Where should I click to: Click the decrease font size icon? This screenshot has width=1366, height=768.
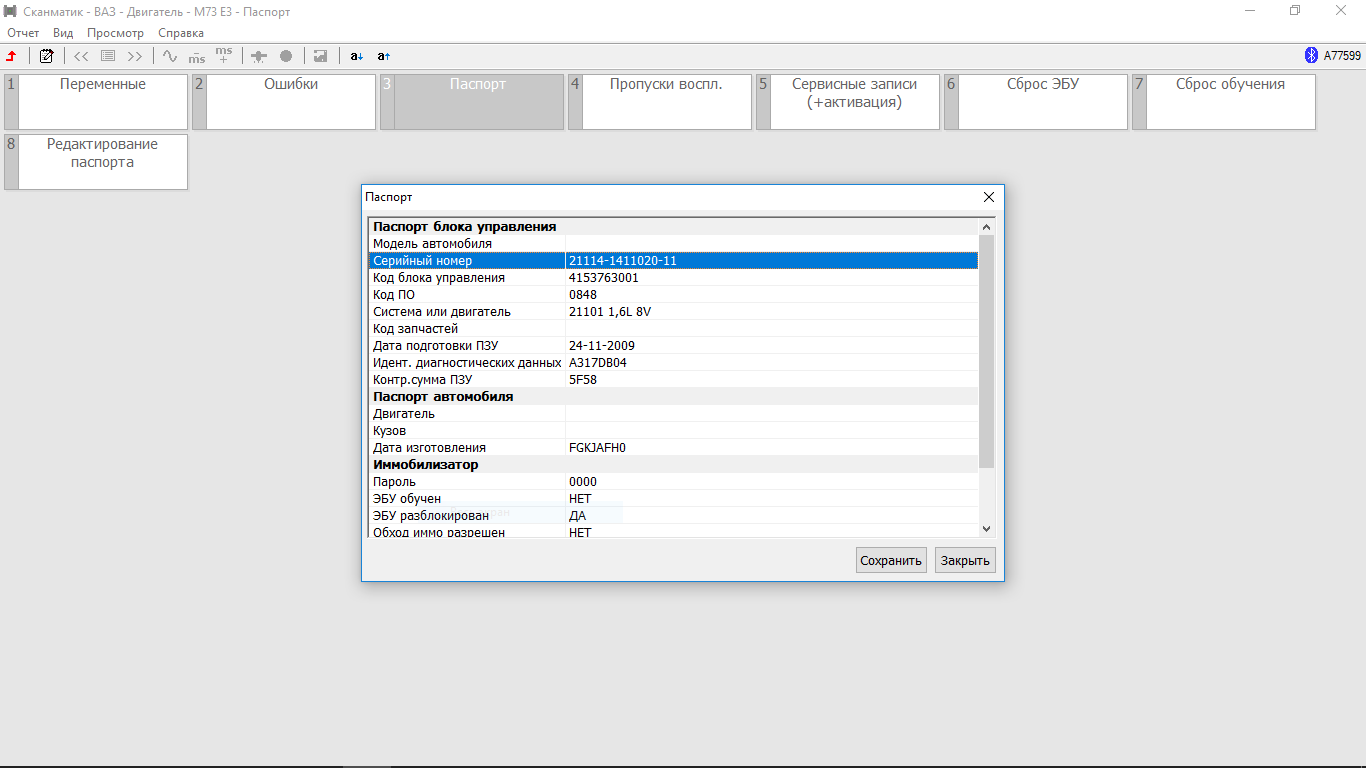pos(357,56)
